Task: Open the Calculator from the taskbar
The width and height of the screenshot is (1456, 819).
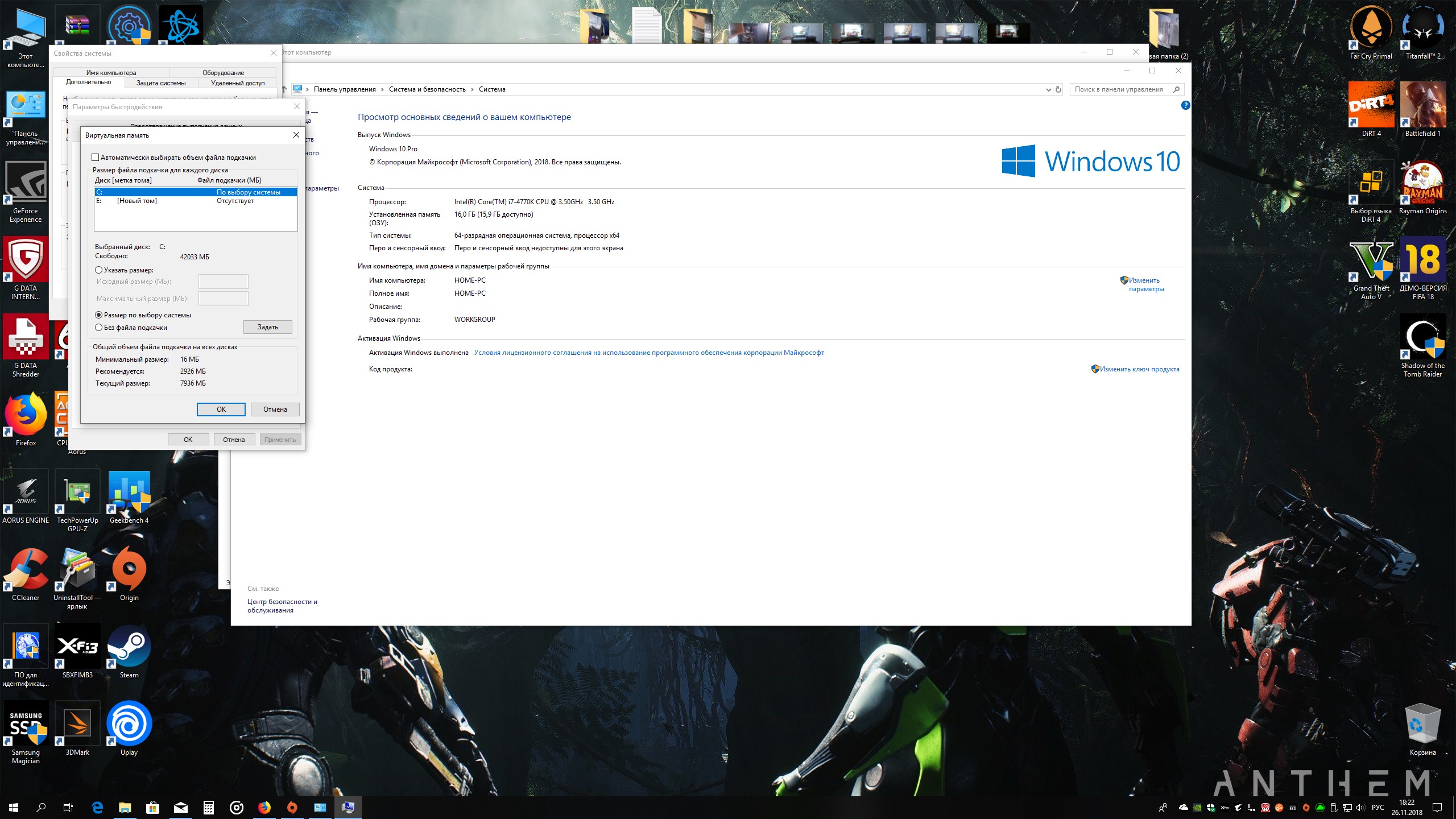Action: tap(209, 807)
